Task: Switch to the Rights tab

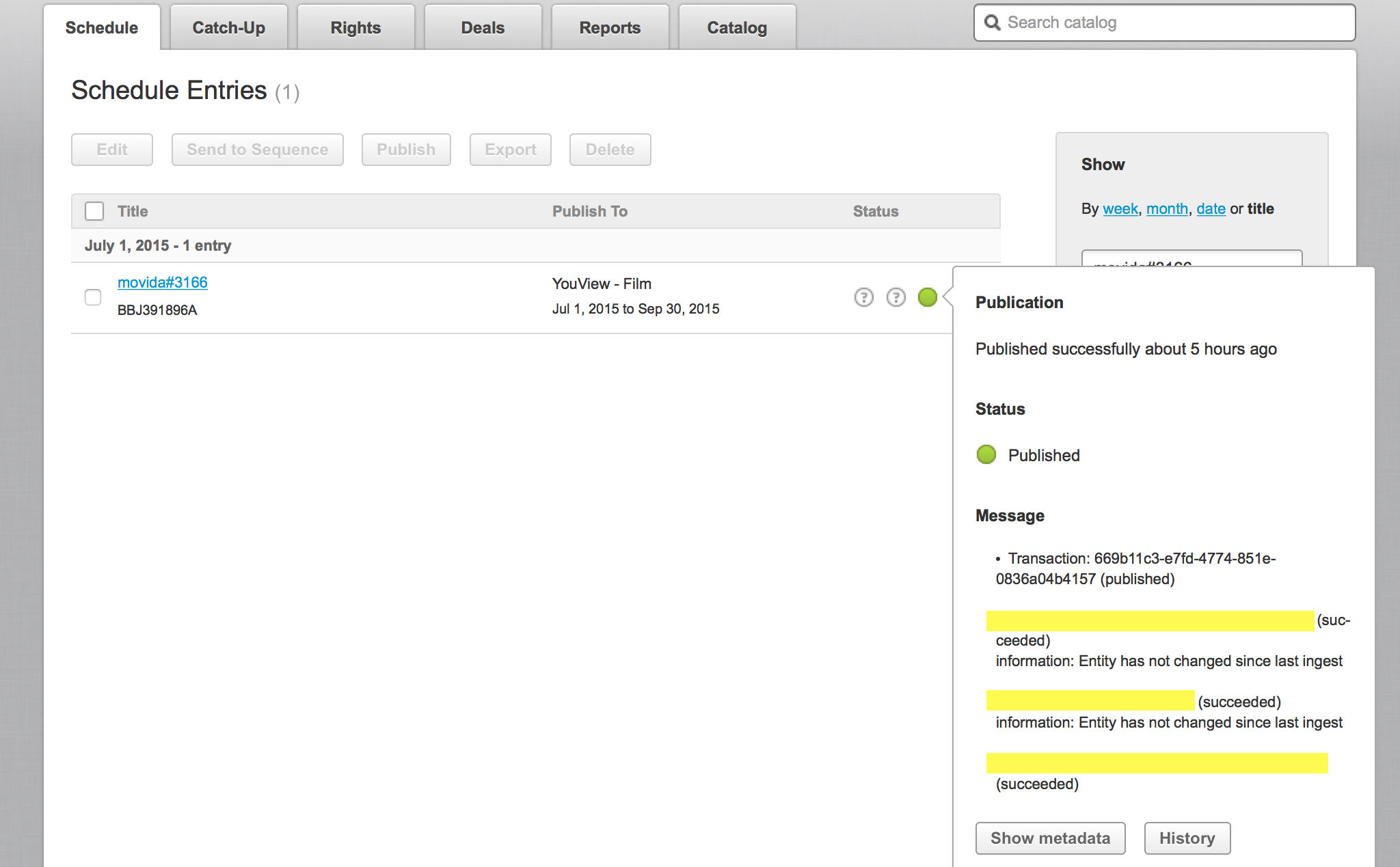Action: pyautogui.click(x=355, y=28)
